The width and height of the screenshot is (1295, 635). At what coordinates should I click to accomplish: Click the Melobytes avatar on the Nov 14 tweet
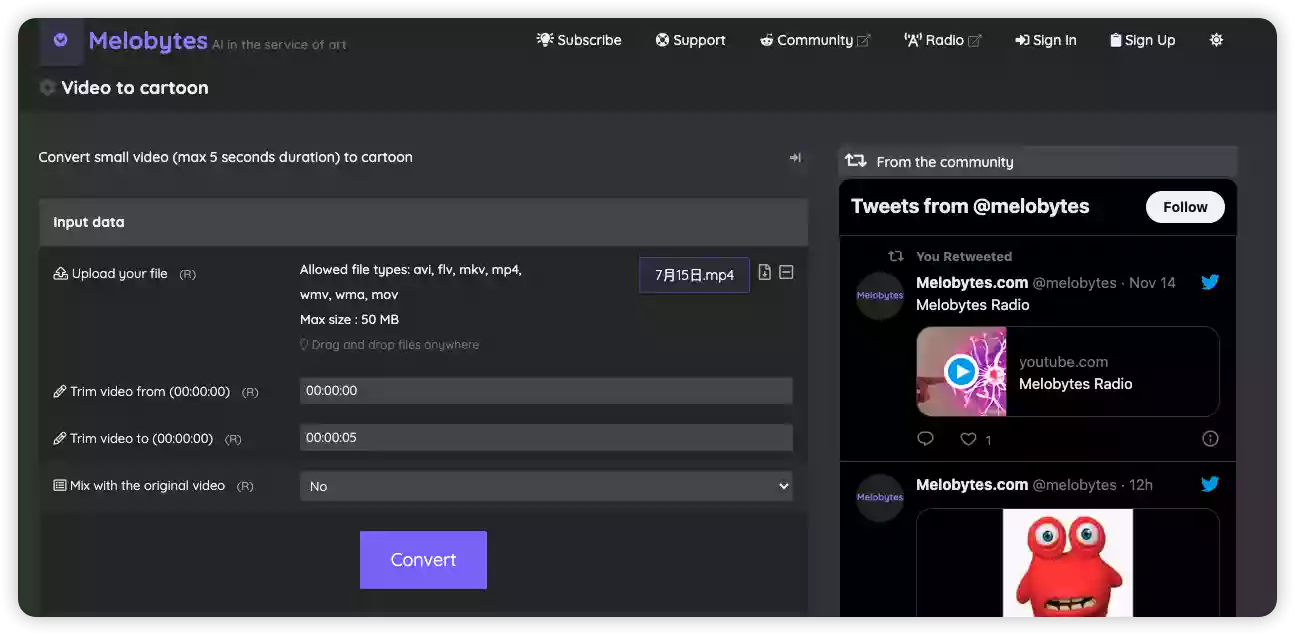tap(880, 296)
